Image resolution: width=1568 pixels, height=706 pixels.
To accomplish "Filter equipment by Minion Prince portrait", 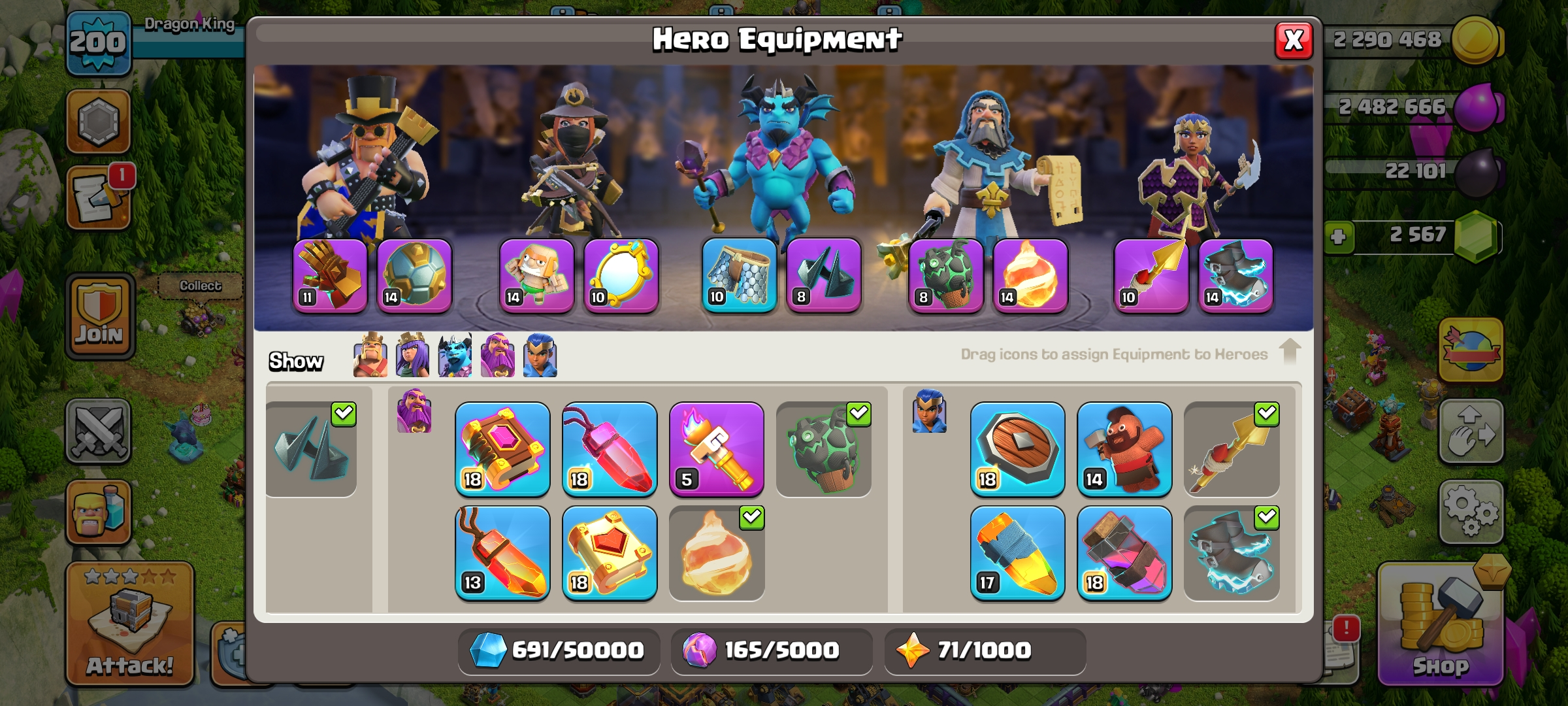I will pos(455,355).
